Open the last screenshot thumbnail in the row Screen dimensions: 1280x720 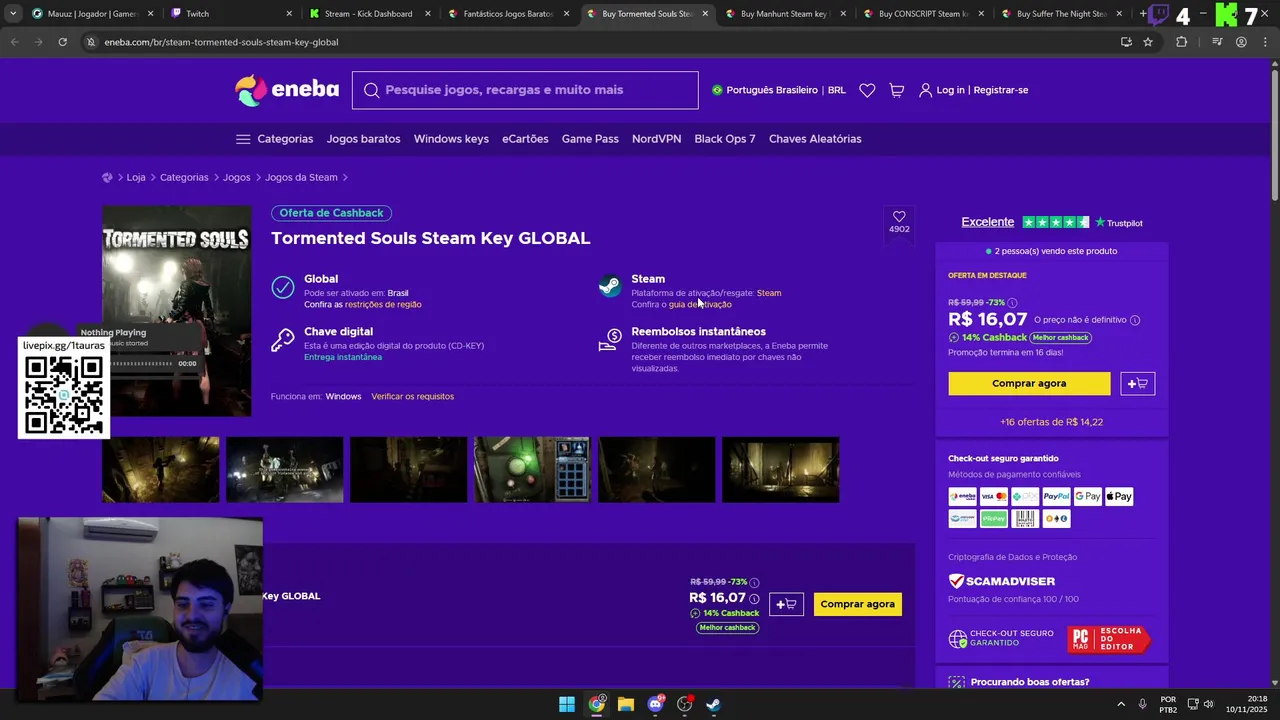780,470
